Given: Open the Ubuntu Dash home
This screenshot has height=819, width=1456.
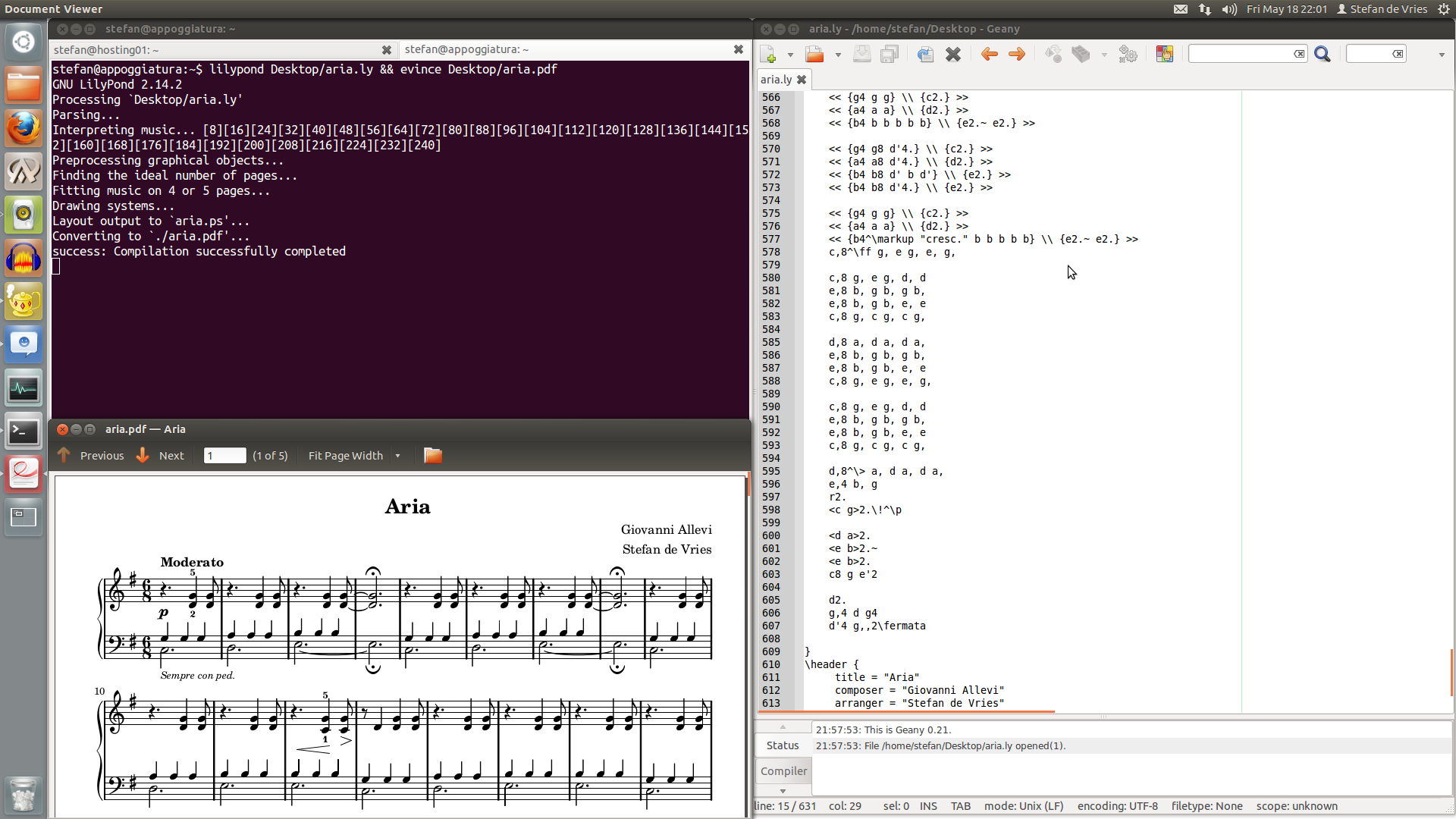Looking at the screenshot, I should pos(24,42).
